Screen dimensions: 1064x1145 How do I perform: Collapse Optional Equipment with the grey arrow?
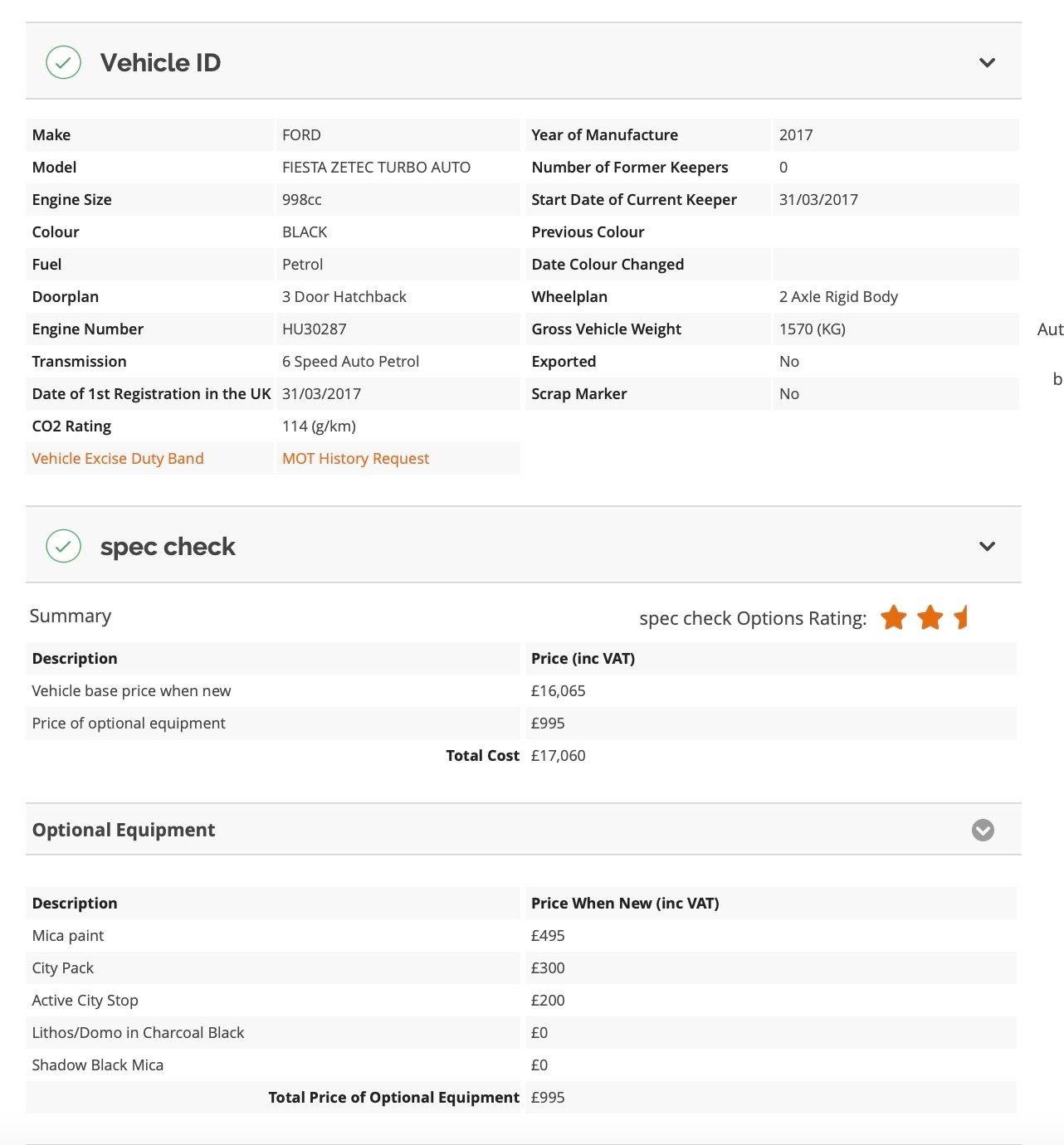(983, 830)
